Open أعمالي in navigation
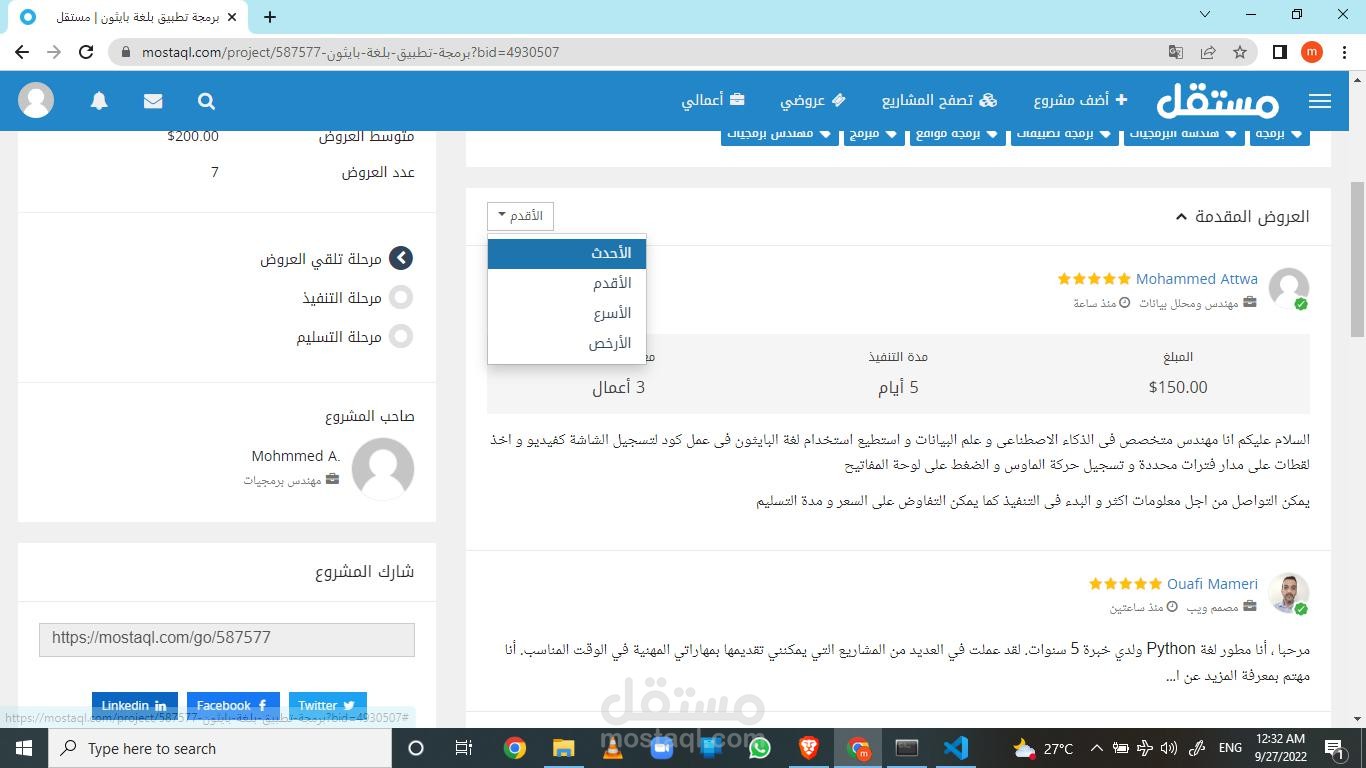1366x768 pixels. [x=713, y=100]
